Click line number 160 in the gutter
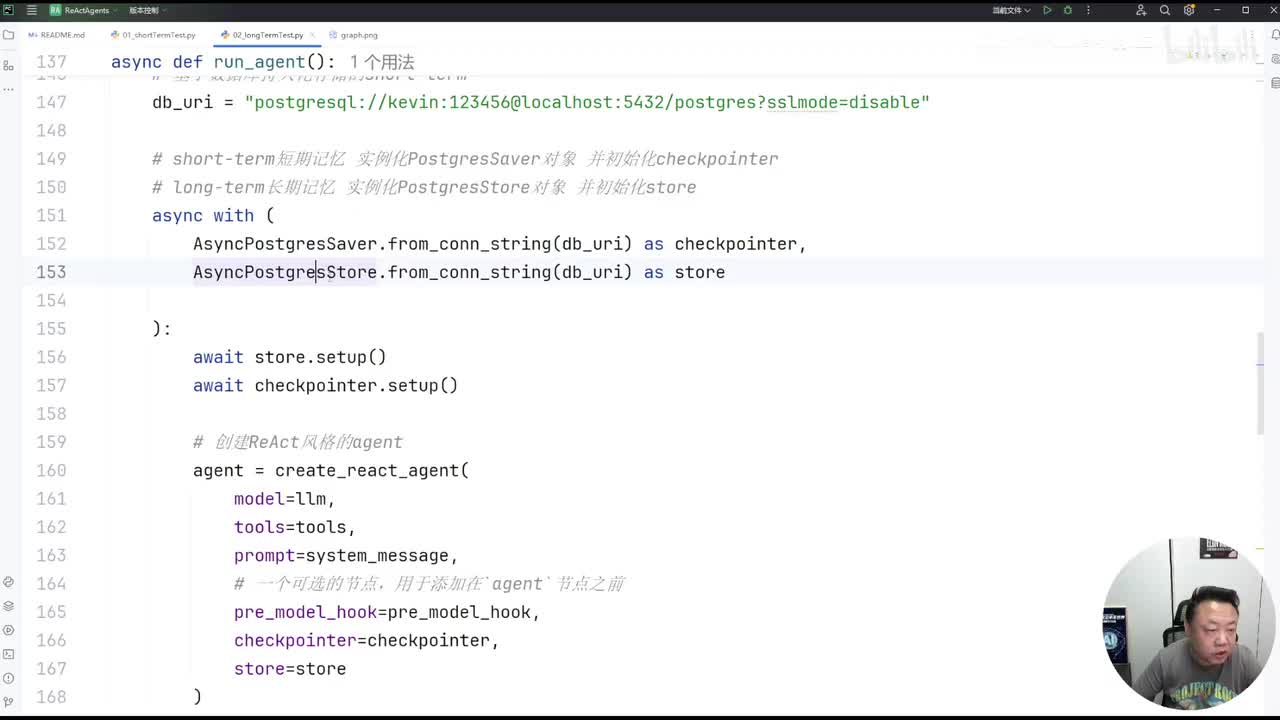The image size is (1280, 720). click(51, 470)
